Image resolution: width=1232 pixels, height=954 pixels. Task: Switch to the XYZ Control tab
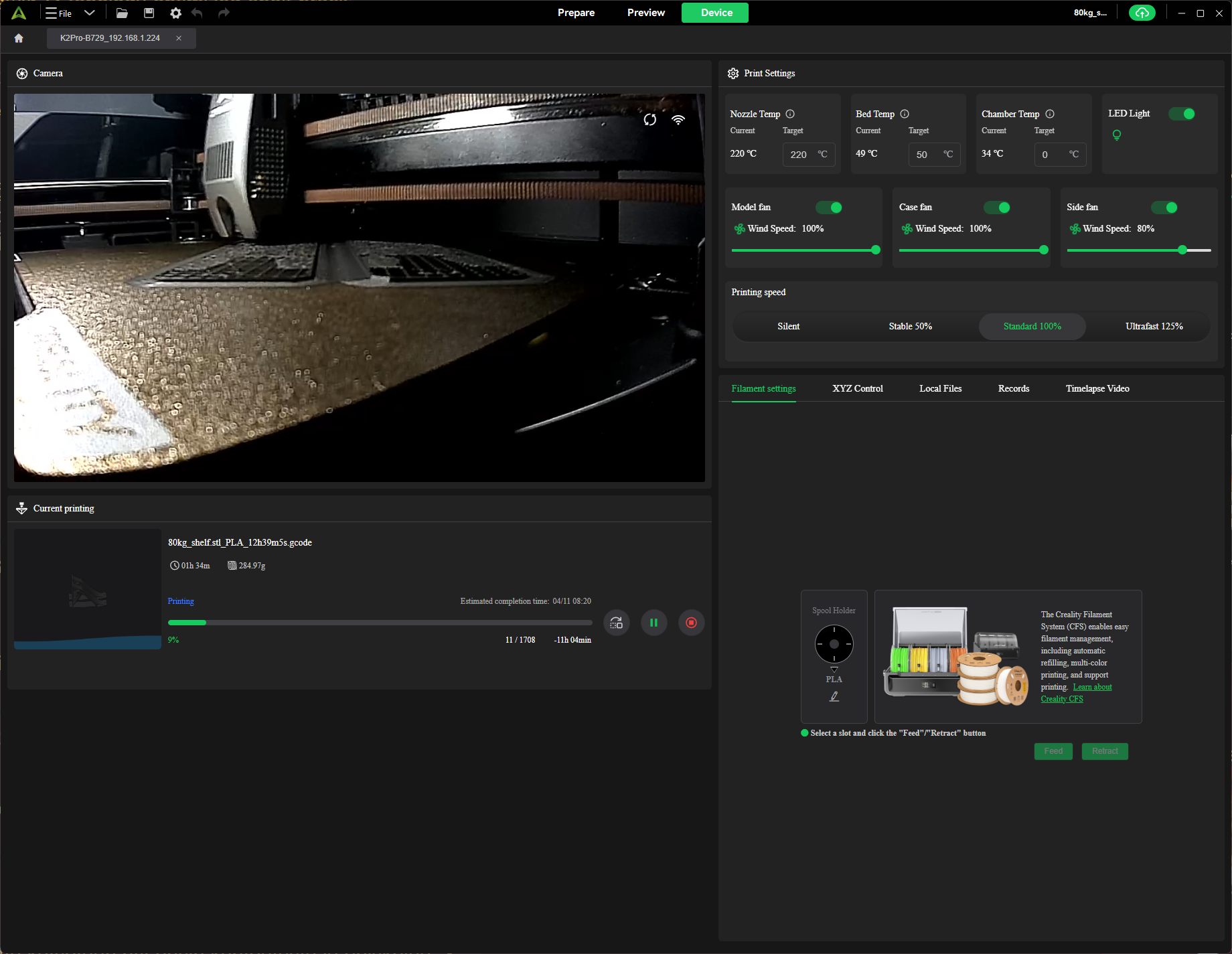[x=857, y=388]
